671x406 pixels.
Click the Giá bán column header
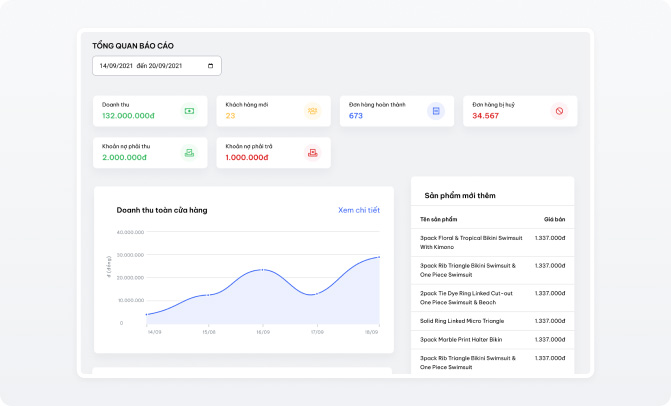pos(554,219)
